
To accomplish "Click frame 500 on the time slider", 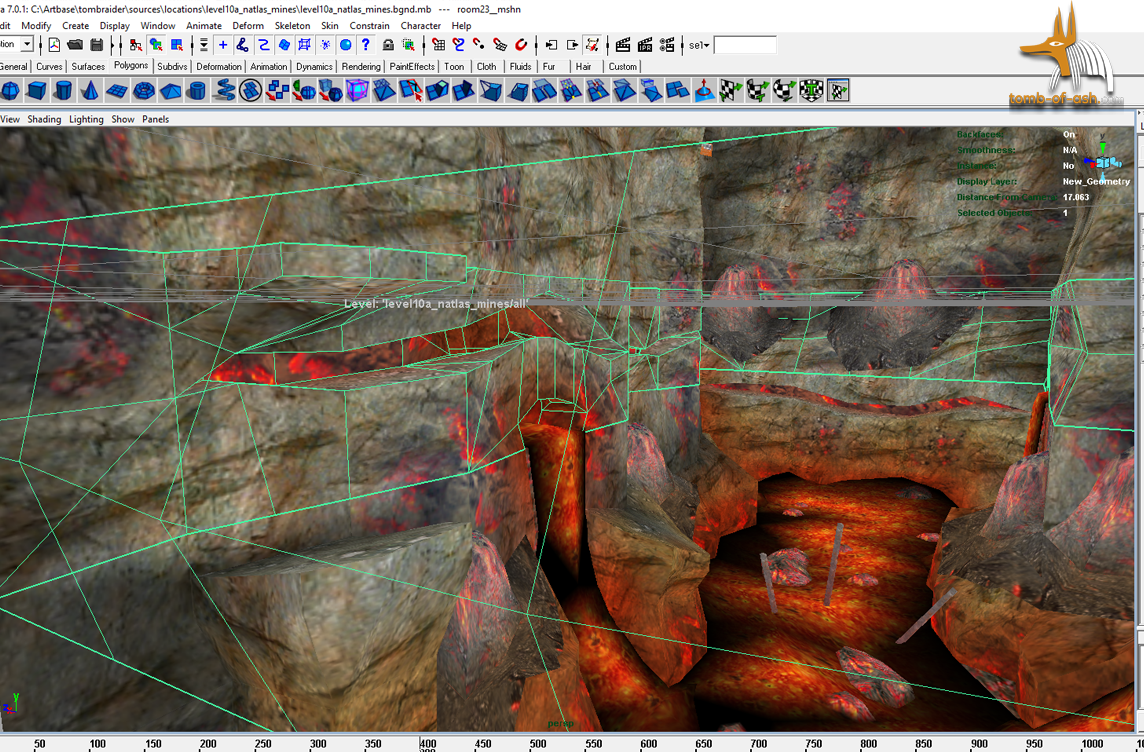I will click(x=538, y=744).
